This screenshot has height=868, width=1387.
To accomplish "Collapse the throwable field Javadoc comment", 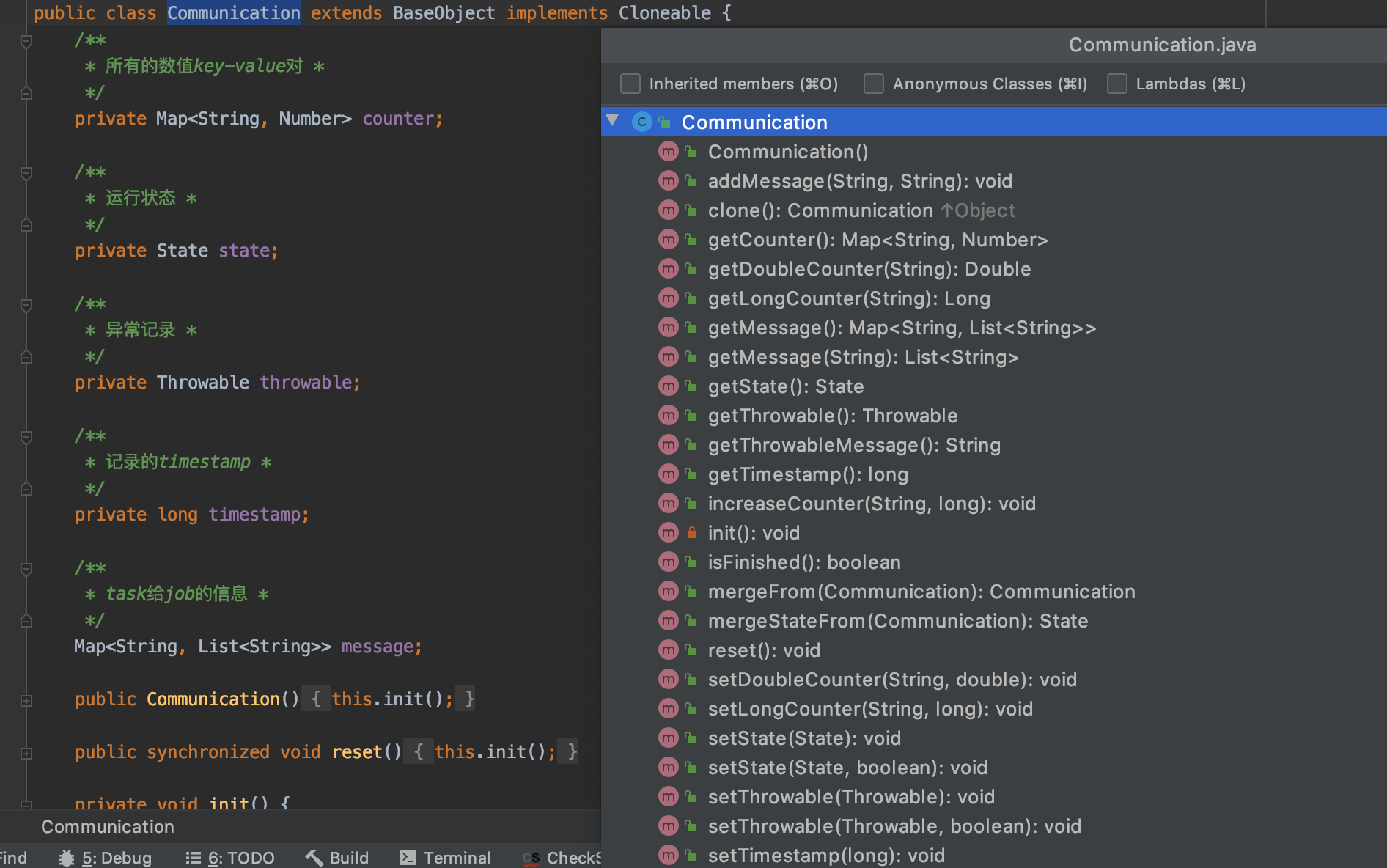I will (x=26, y=305).
